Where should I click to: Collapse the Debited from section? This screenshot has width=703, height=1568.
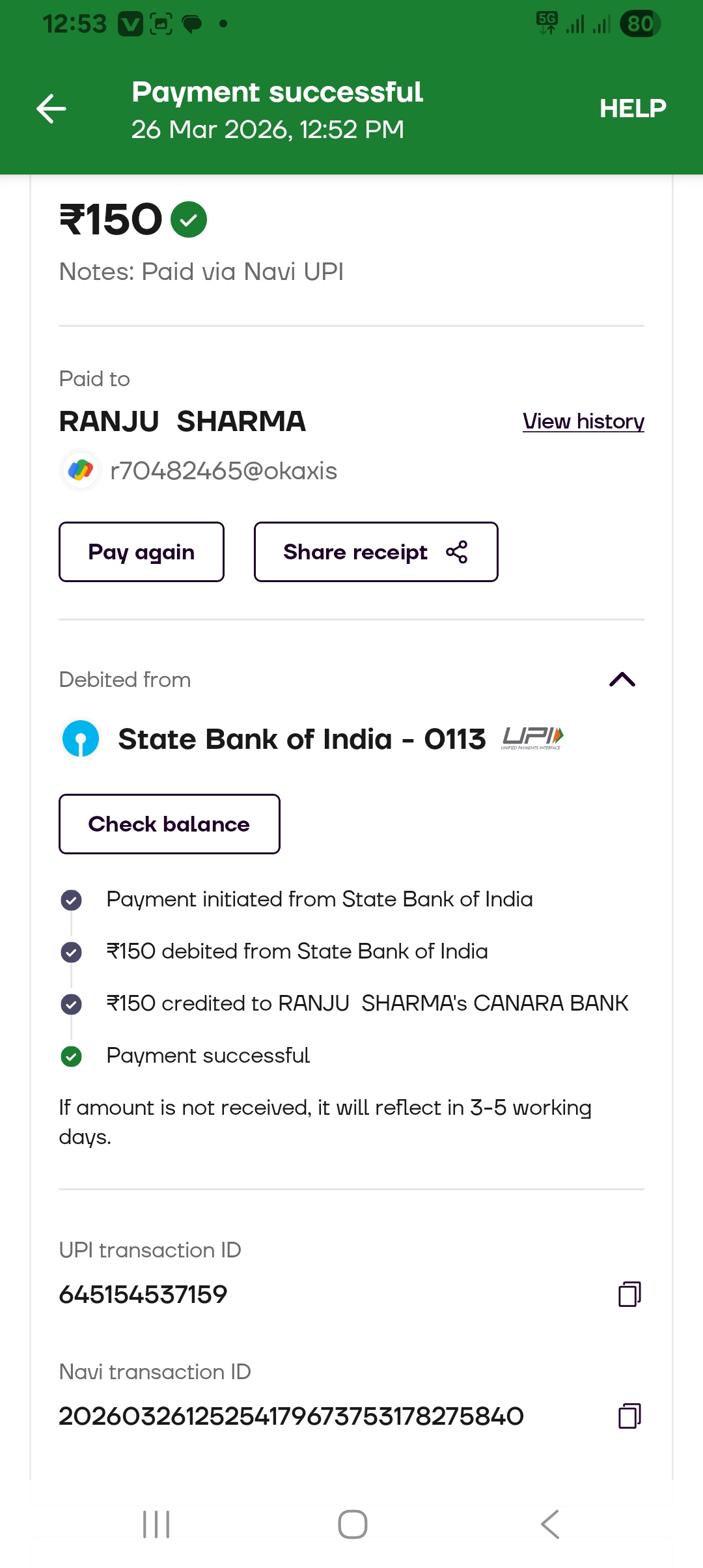[622, 680]
